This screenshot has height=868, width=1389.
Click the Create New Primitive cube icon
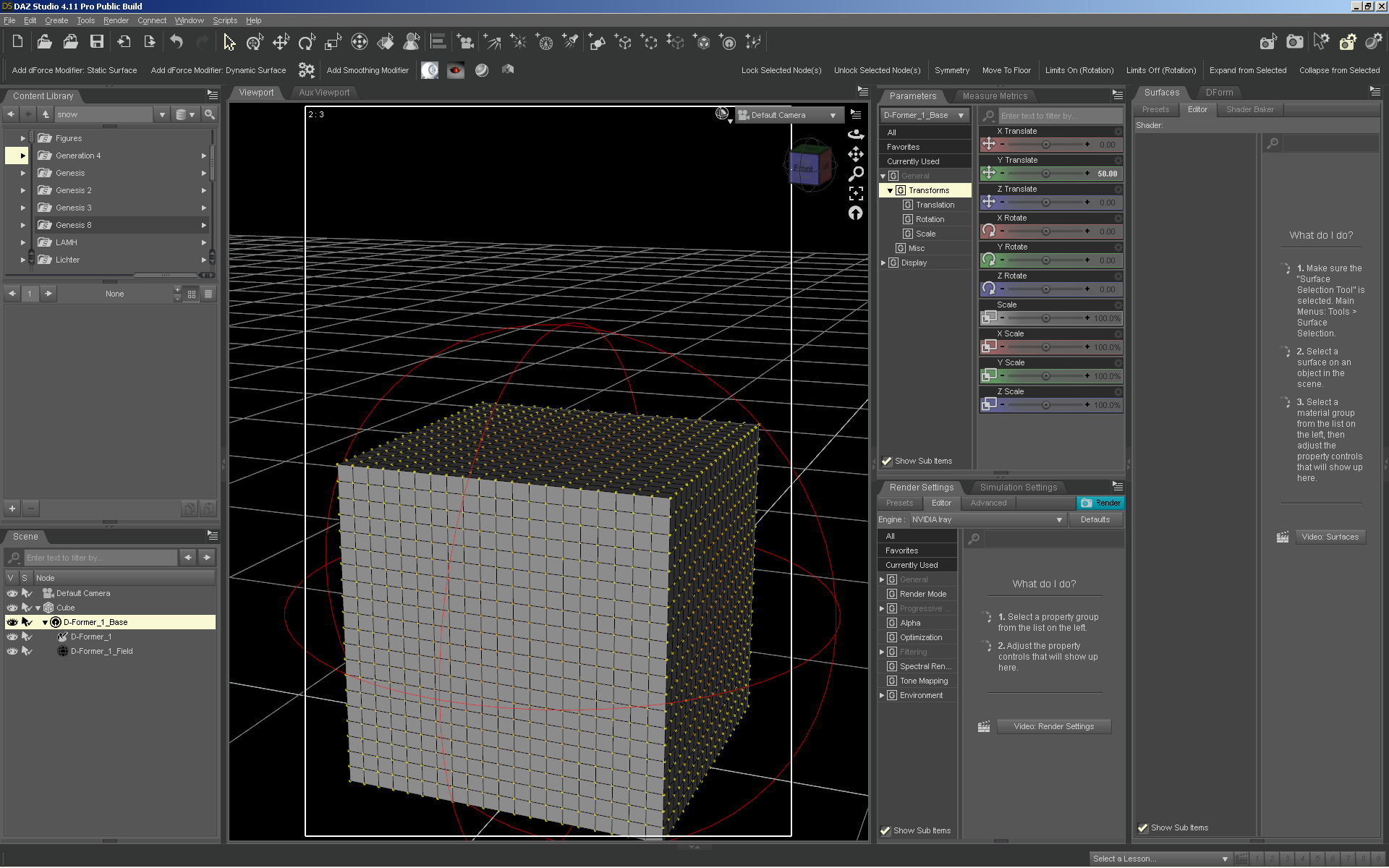point(702,42)
